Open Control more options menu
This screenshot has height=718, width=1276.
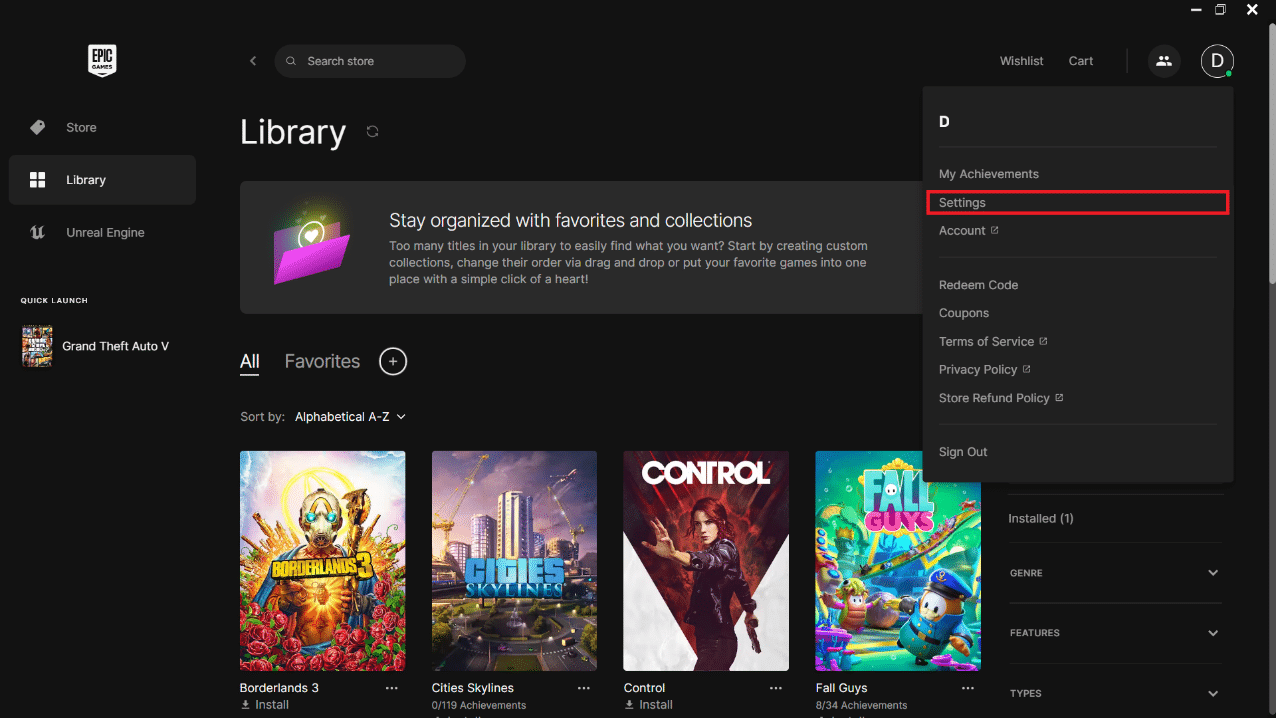point(776,688)
